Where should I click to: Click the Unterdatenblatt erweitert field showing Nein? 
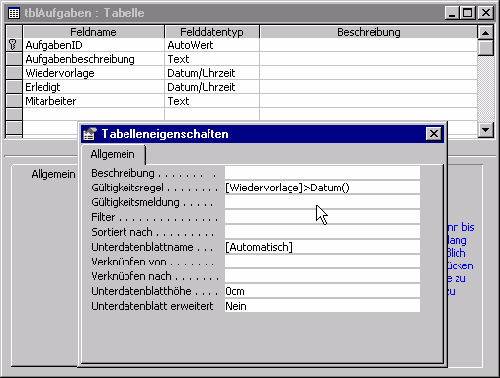click(322, 306)
